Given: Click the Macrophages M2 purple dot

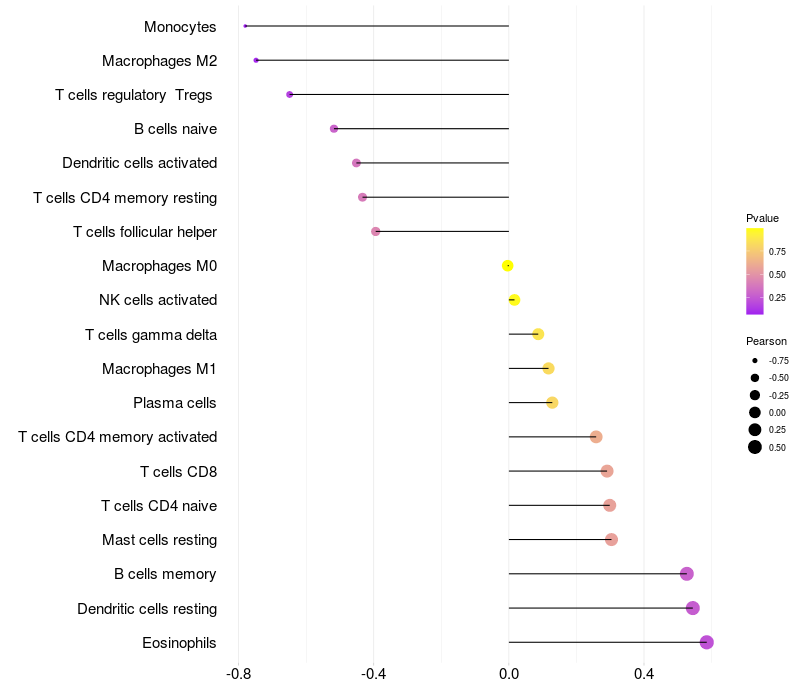Looking at the screenshot, I should point(256,60).
